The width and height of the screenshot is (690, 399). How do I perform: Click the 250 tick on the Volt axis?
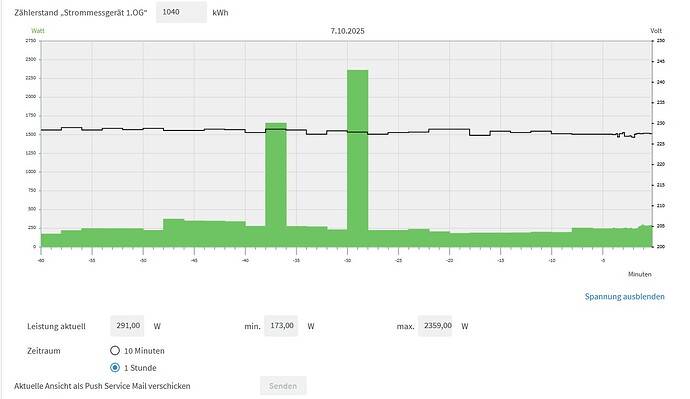pyautogui.click(x=661, y=40)
